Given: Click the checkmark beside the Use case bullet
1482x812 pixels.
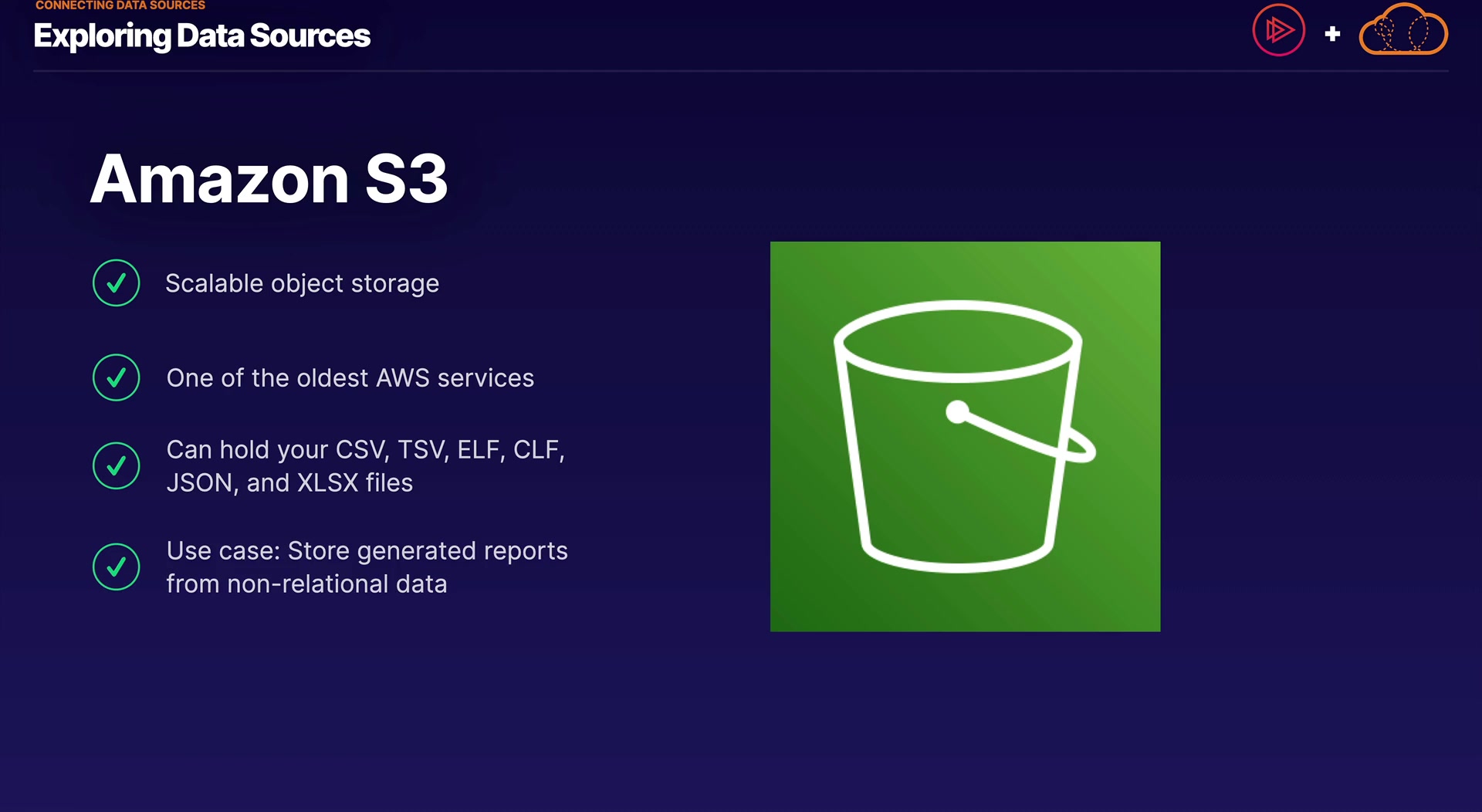Looking at the screenshot, I should 116,567.
